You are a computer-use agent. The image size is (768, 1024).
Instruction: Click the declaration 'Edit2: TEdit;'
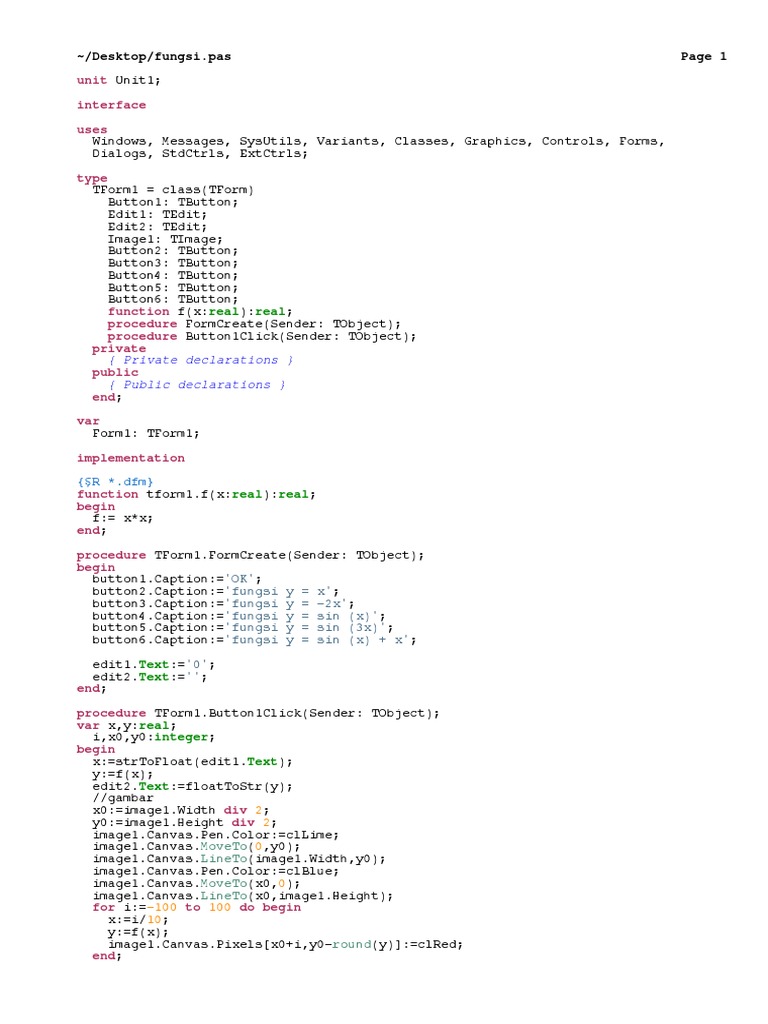point(157,227)
